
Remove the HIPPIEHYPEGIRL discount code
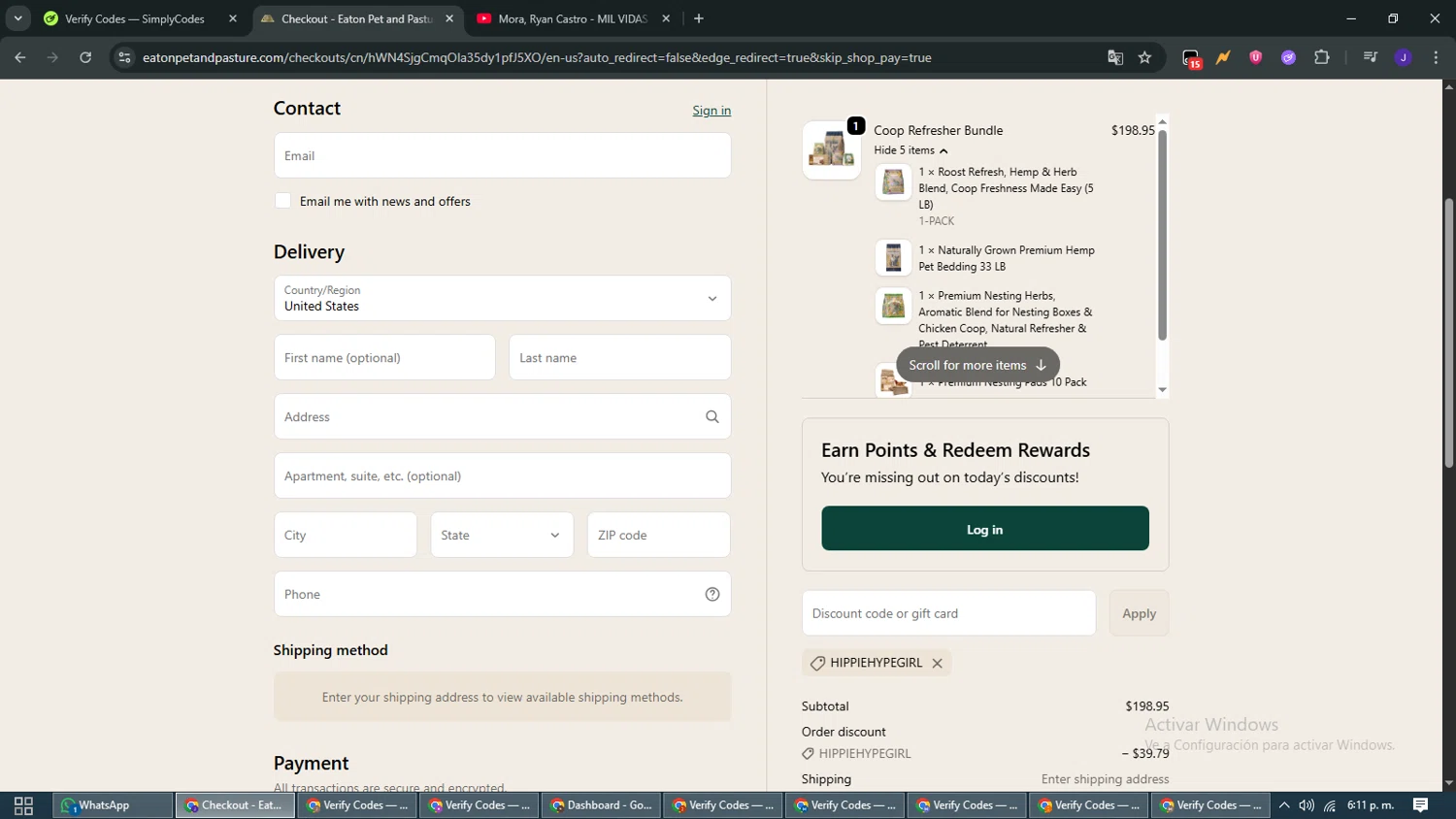(938, 663)
